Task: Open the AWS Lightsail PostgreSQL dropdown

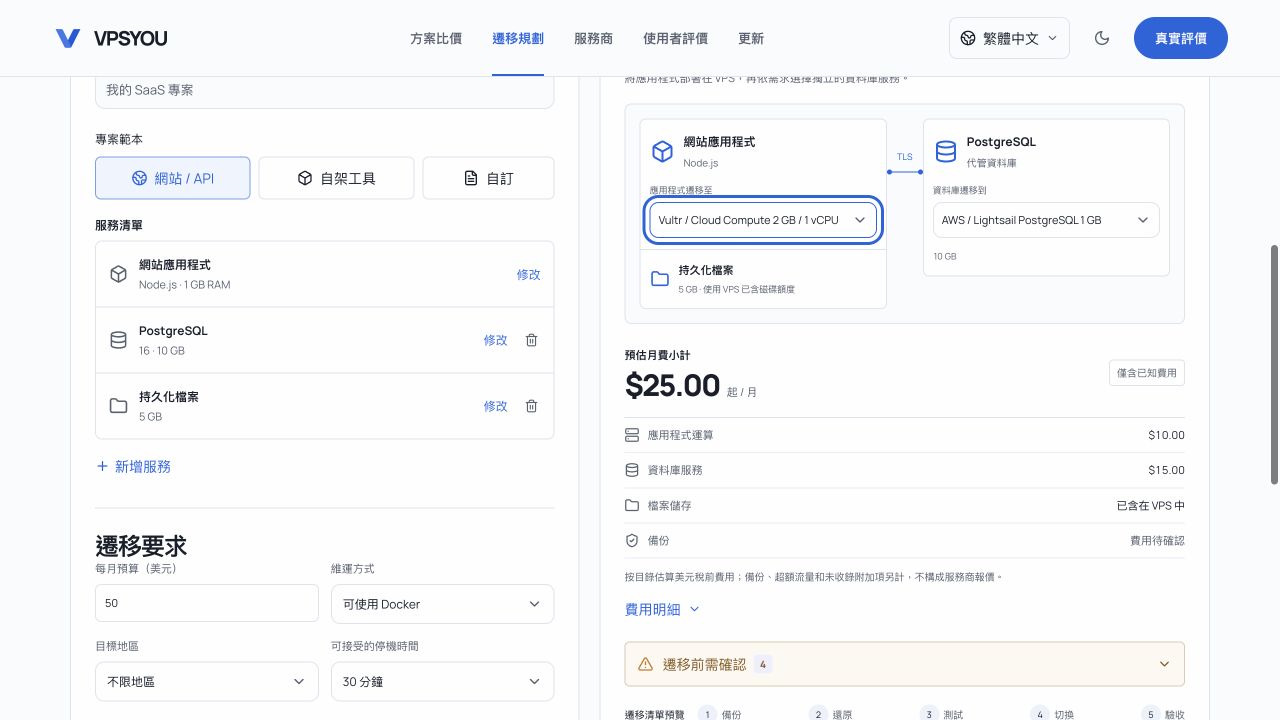Action: click(1046, 220)
